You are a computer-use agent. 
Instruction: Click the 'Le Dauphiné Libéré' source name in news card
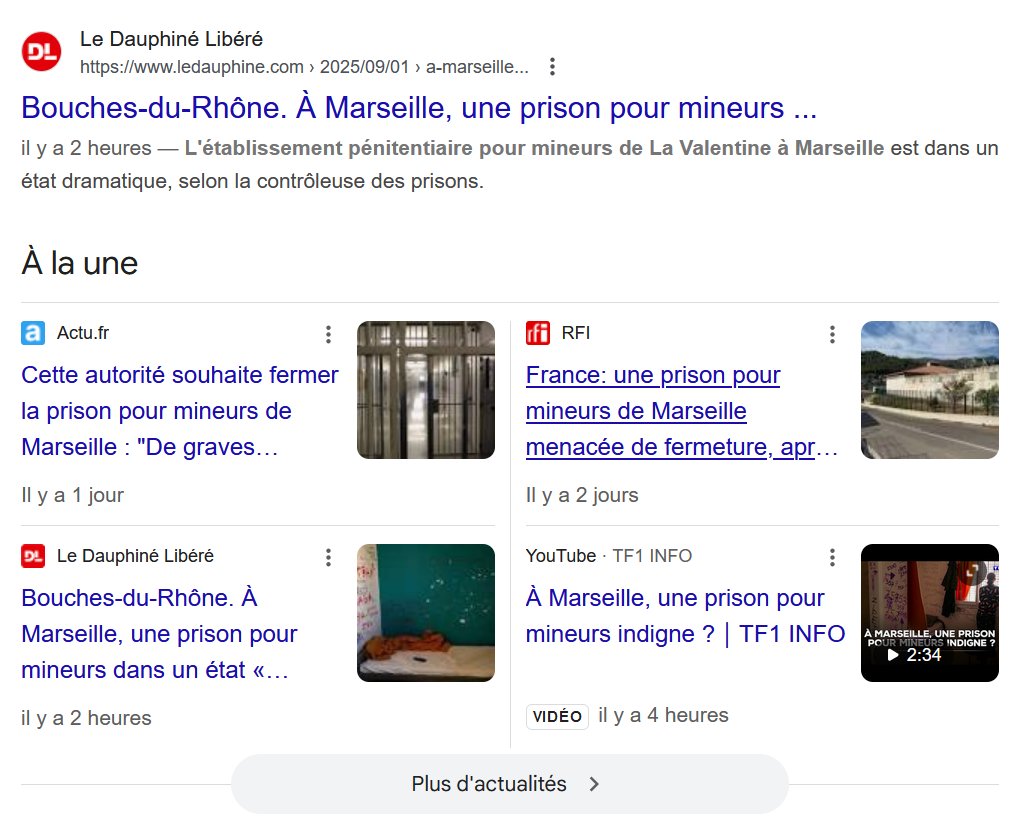pos(135,556)
